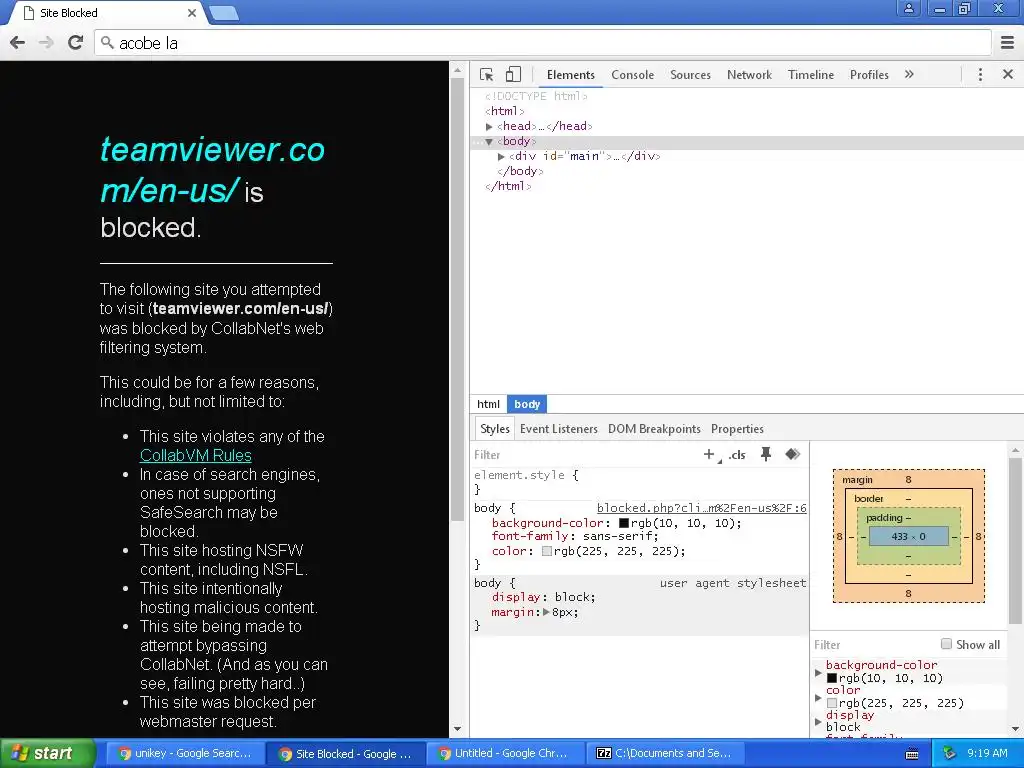Click the keyboard icon in taskbar
The height and width of the screenshot is (768, 1024).
point(912,754)
